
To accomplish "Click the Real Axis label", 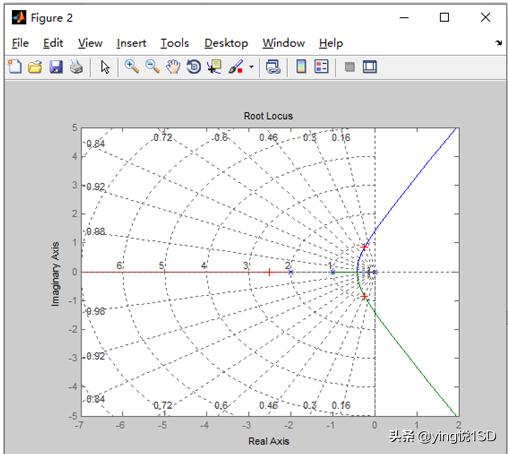I will click(269, 441).
